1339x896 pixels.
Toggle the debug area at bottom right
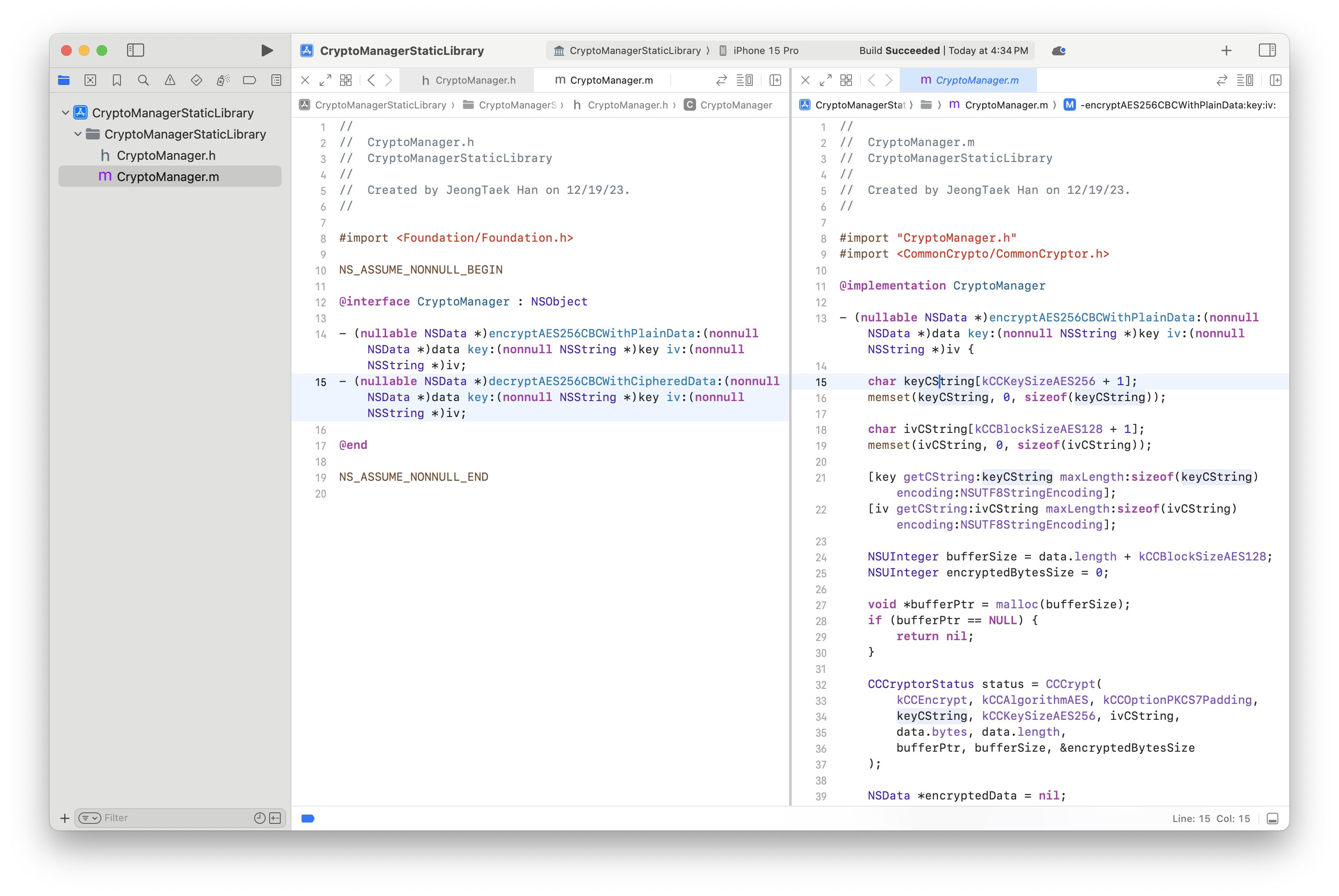1272,818
